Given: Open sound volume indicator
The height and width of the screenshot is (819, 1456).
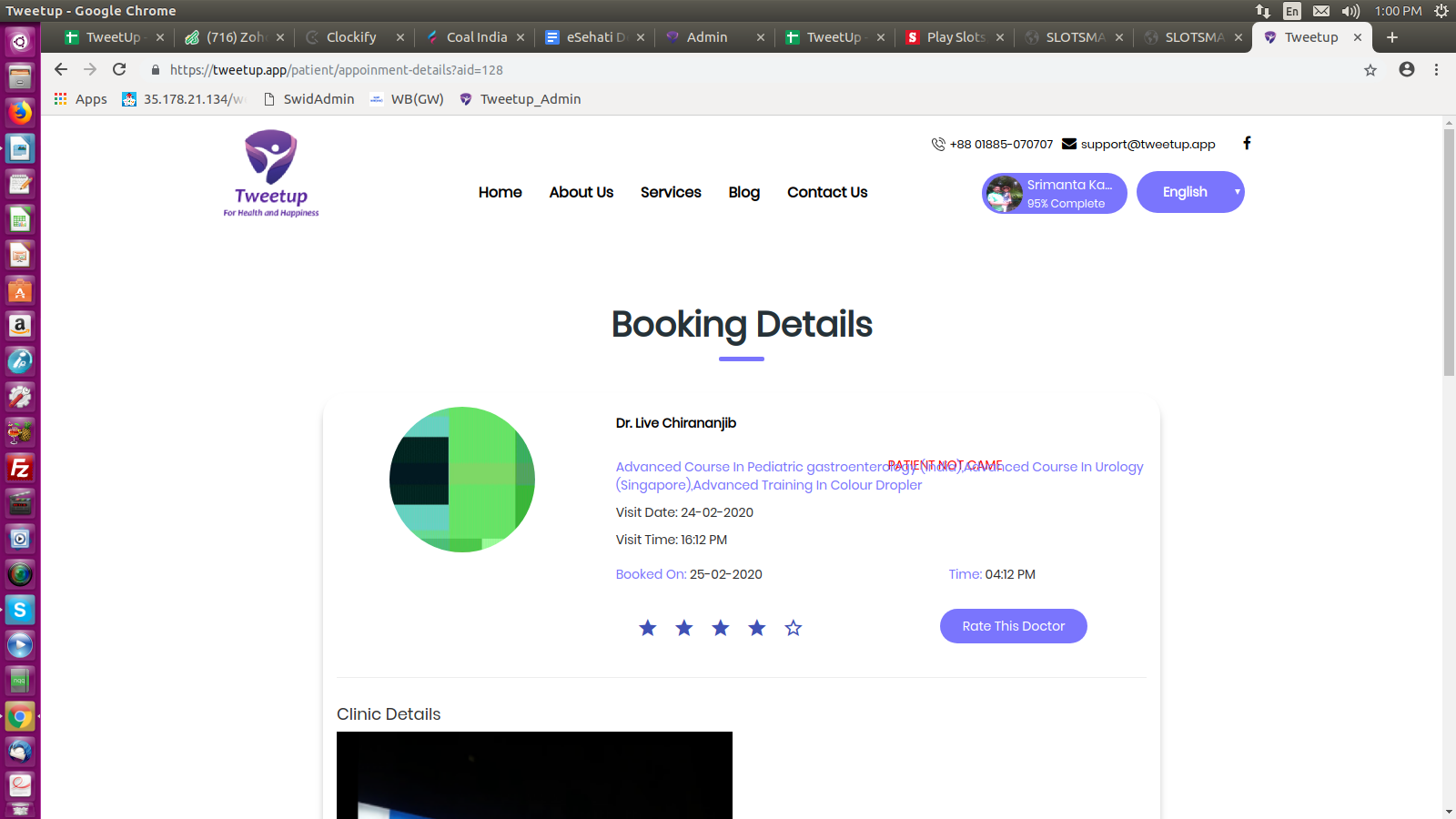Looking at the screenshot, I should pyautogui.click(x=1350, y=11).
